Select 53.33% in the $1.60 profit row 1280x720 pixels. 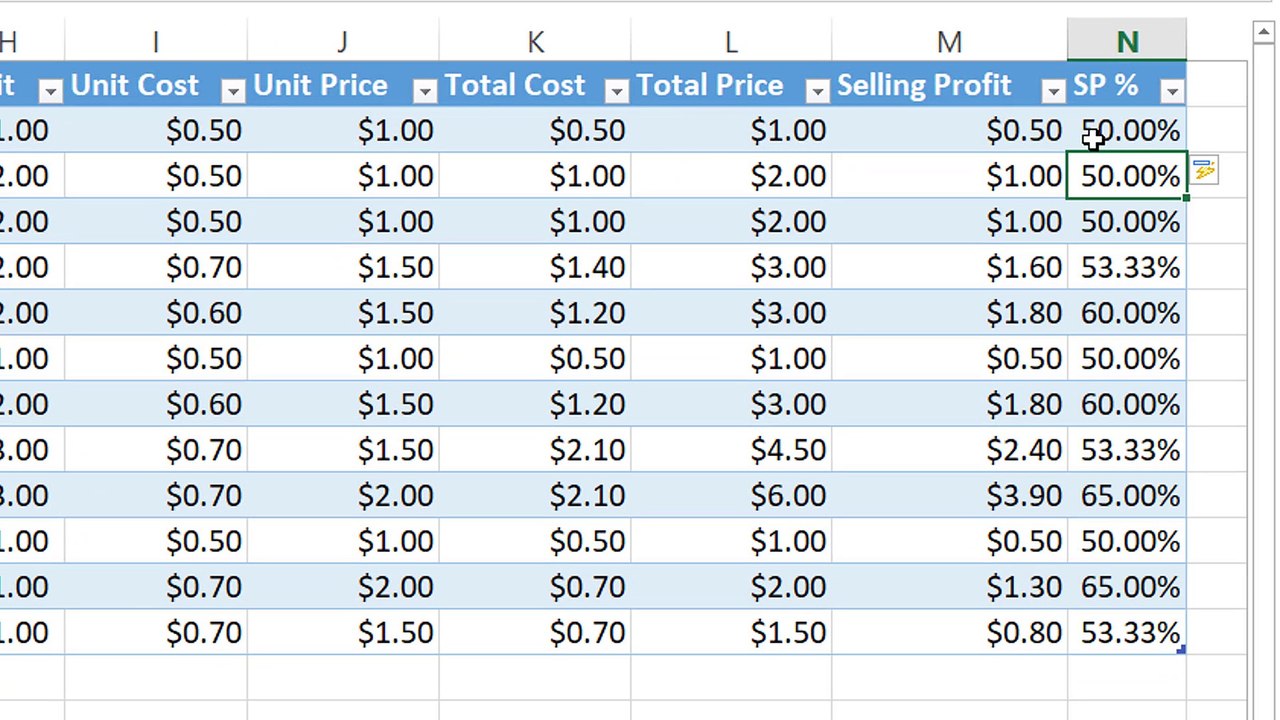click(1127, 267)
